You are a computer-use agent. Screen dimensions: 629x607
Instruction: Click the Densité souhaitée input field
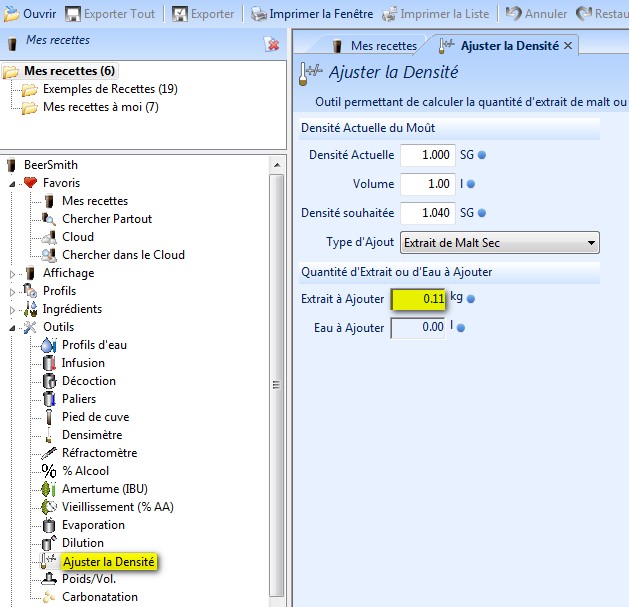click(427, 213)
